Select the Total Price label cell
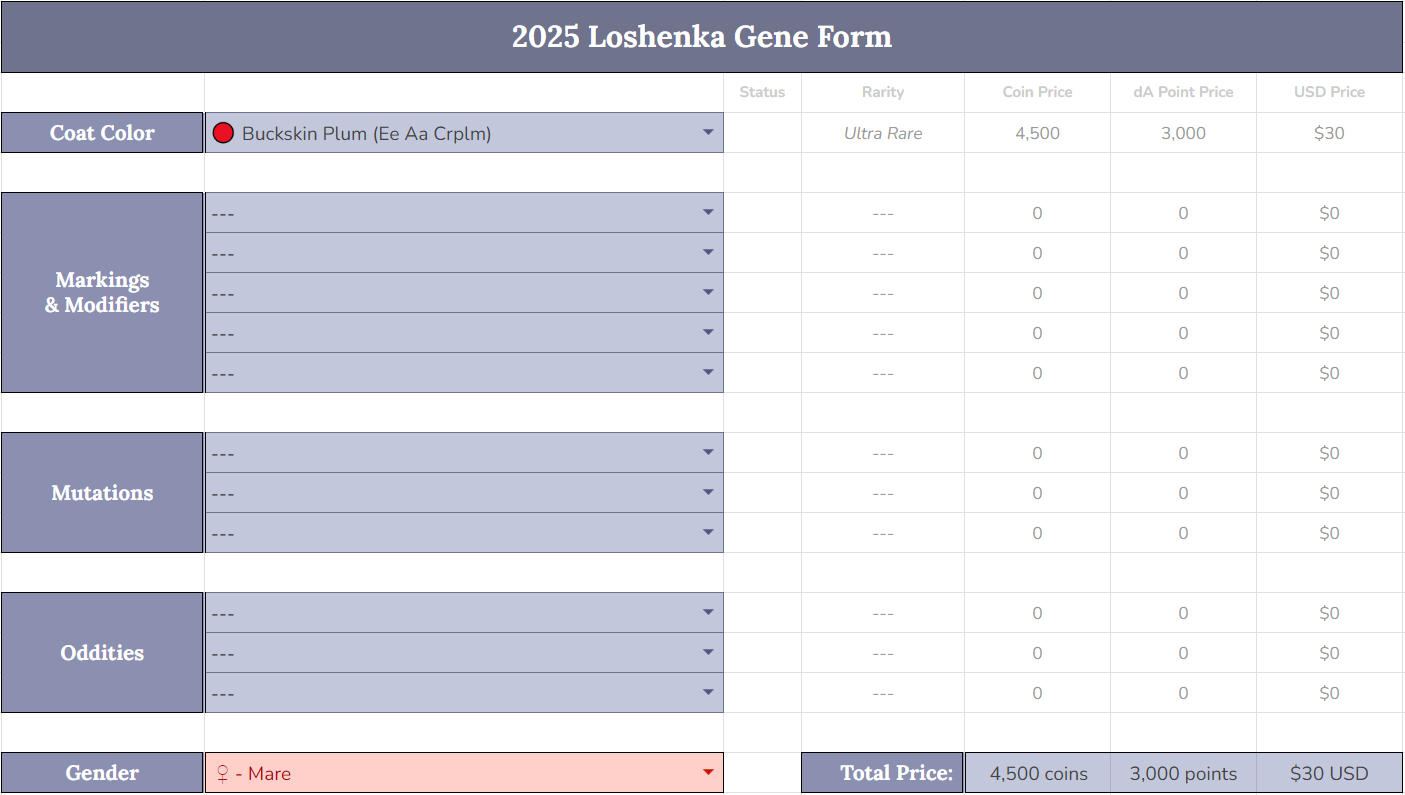Screen dimensions: 1405x795 (882, 773)
